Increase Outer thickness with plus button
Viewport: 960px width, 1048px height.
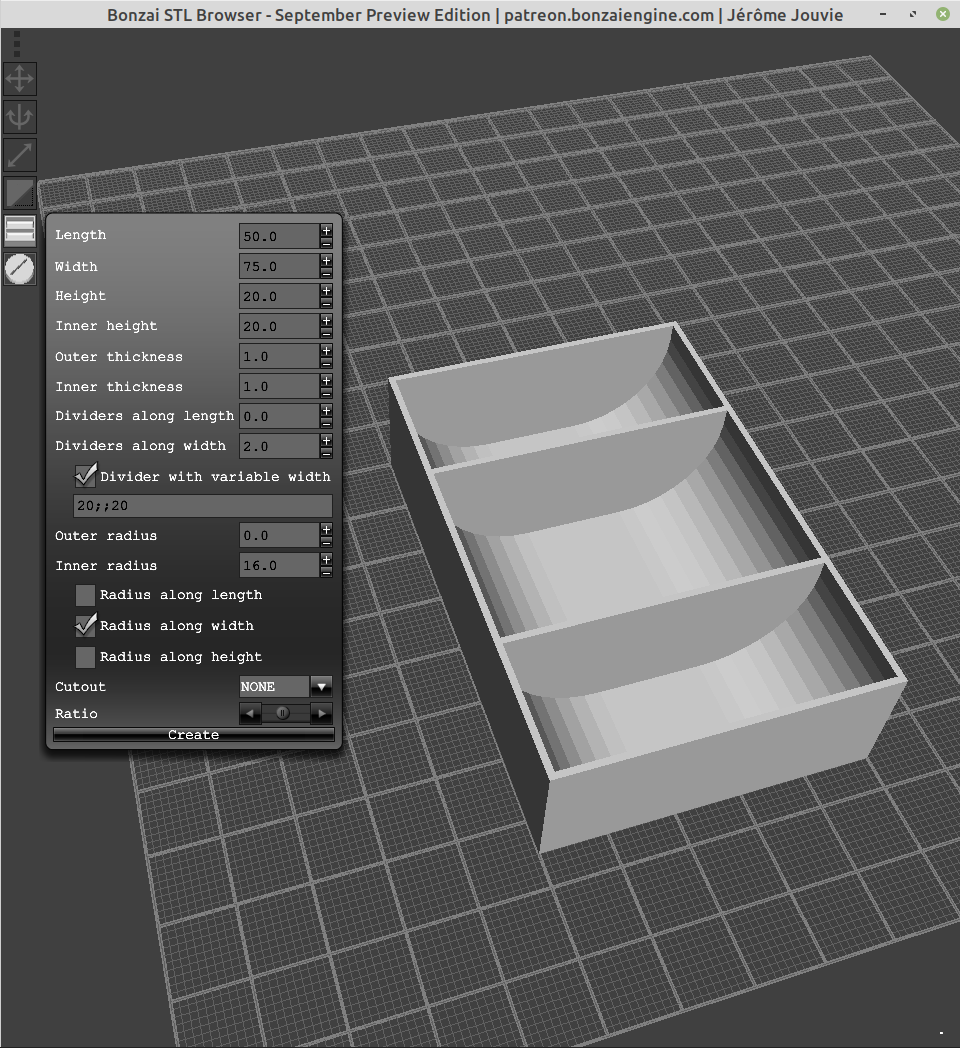[326, 350]
